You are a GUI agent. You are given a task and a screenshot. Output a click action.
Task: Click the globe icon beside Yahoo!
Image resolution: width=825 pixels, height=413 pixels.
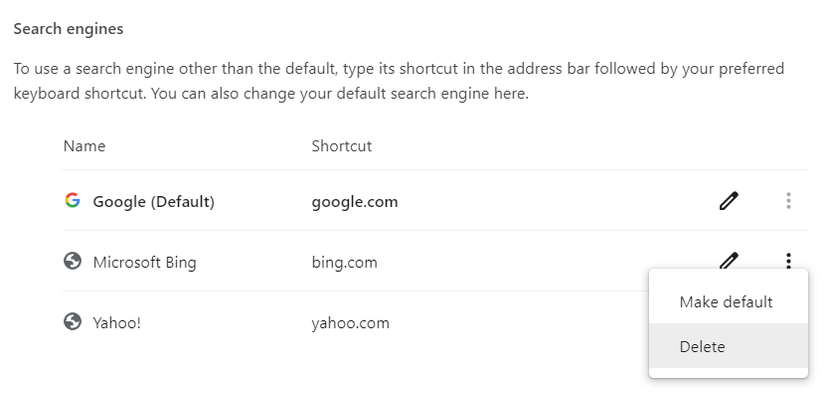(x=72, y=322)
